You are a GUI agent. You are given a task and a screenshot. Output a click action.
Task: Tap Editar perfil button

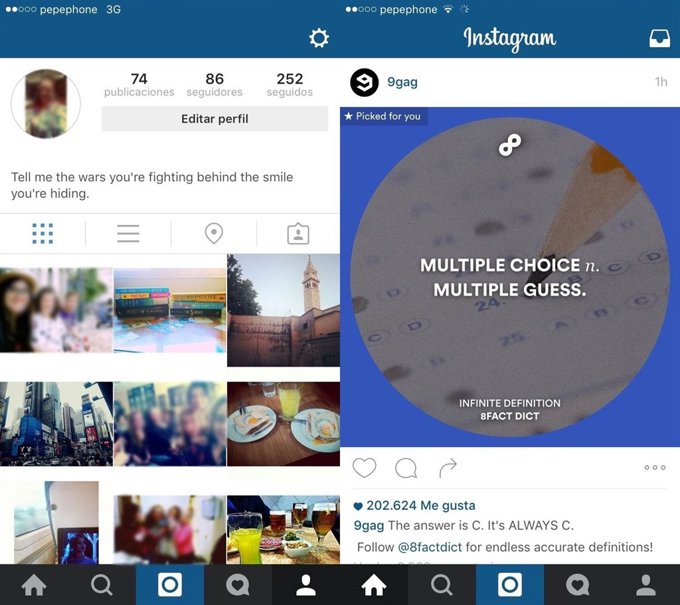point(215,119)
